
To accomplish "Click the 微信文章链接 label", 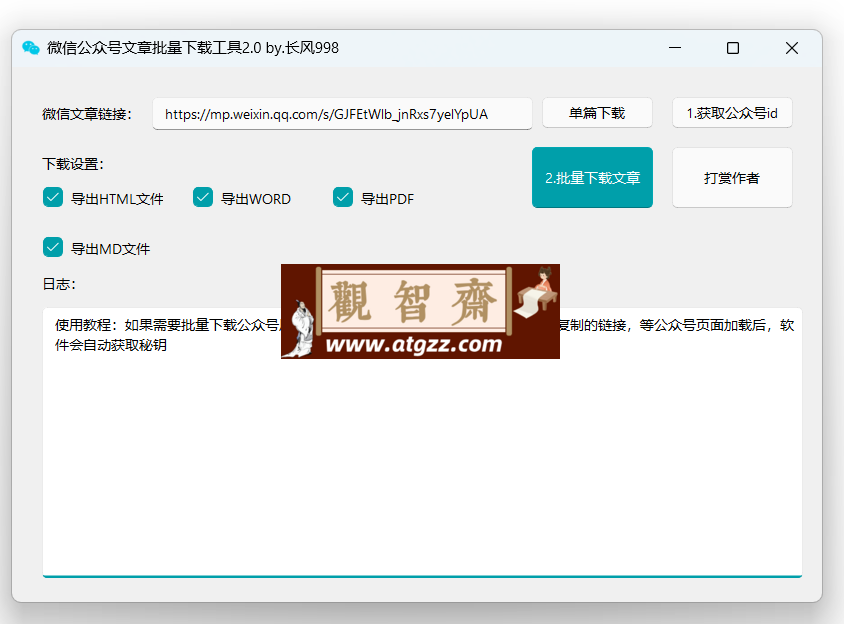I will (x=87, y=114).
